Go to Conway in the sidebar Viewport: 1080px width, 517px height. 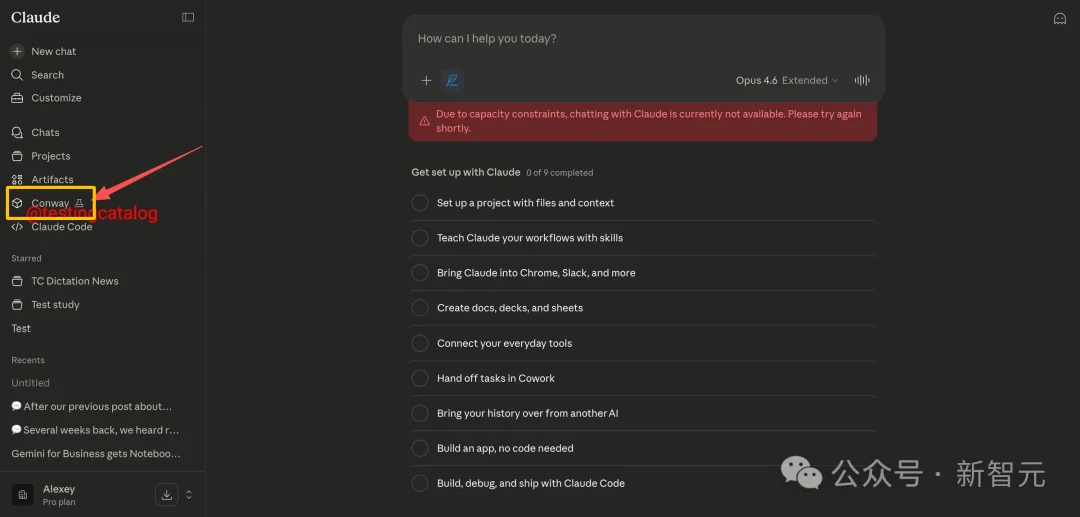point(50,203)
